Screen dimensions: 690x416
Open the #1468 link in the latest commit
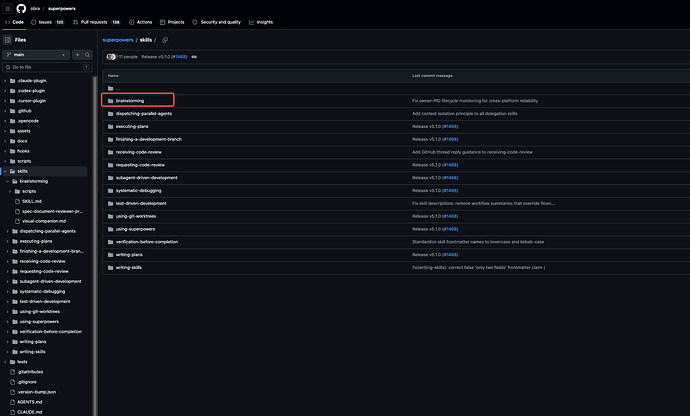pyautogui.click(x=179, y=57)
